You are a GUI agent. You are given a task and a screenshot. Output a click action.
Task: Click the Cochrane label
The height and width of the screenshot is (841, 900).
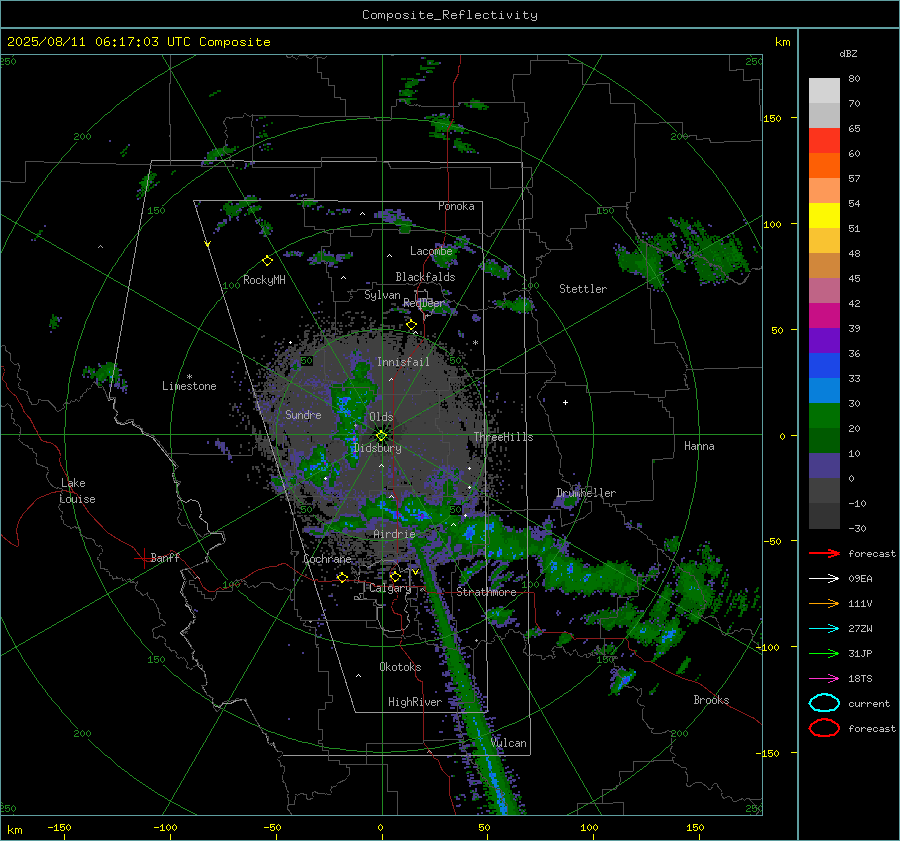coord(327,559)
